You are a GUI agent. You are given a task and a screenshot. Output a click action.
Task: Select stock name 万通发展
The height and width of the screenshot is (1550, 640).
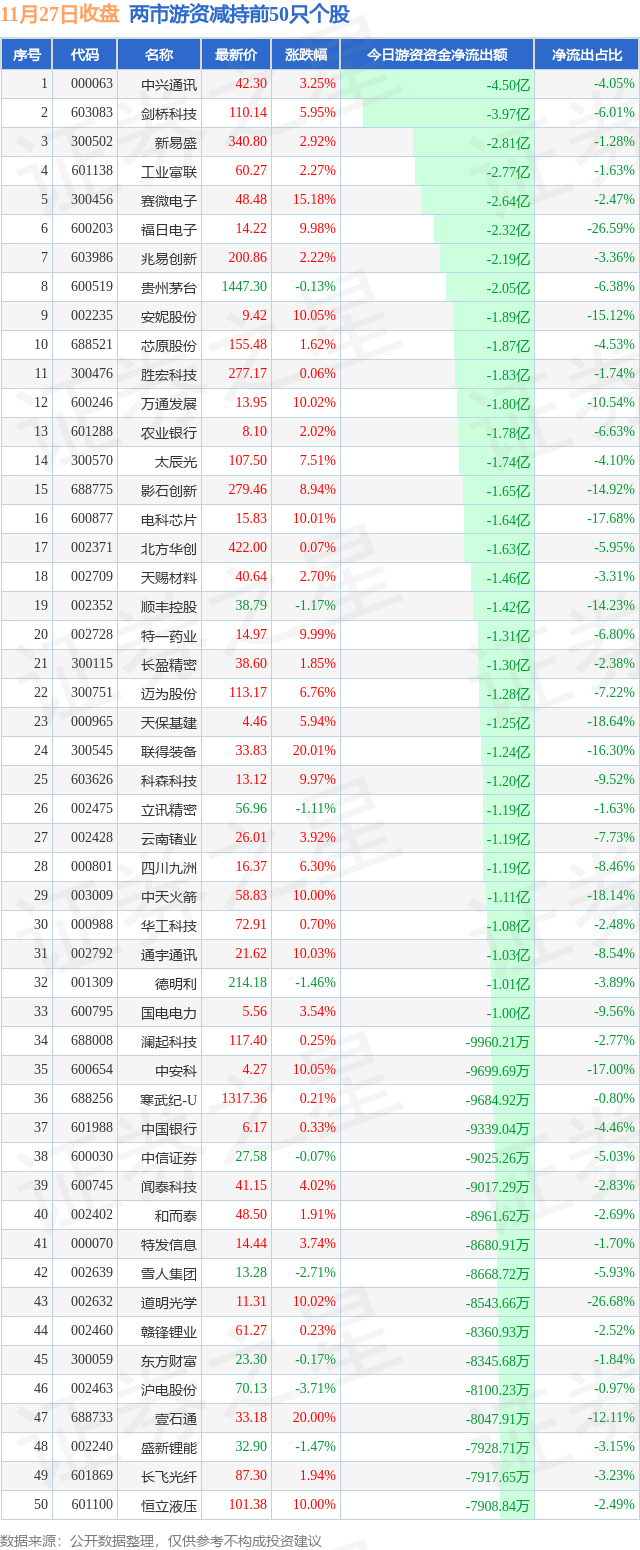tap(169, 403)
